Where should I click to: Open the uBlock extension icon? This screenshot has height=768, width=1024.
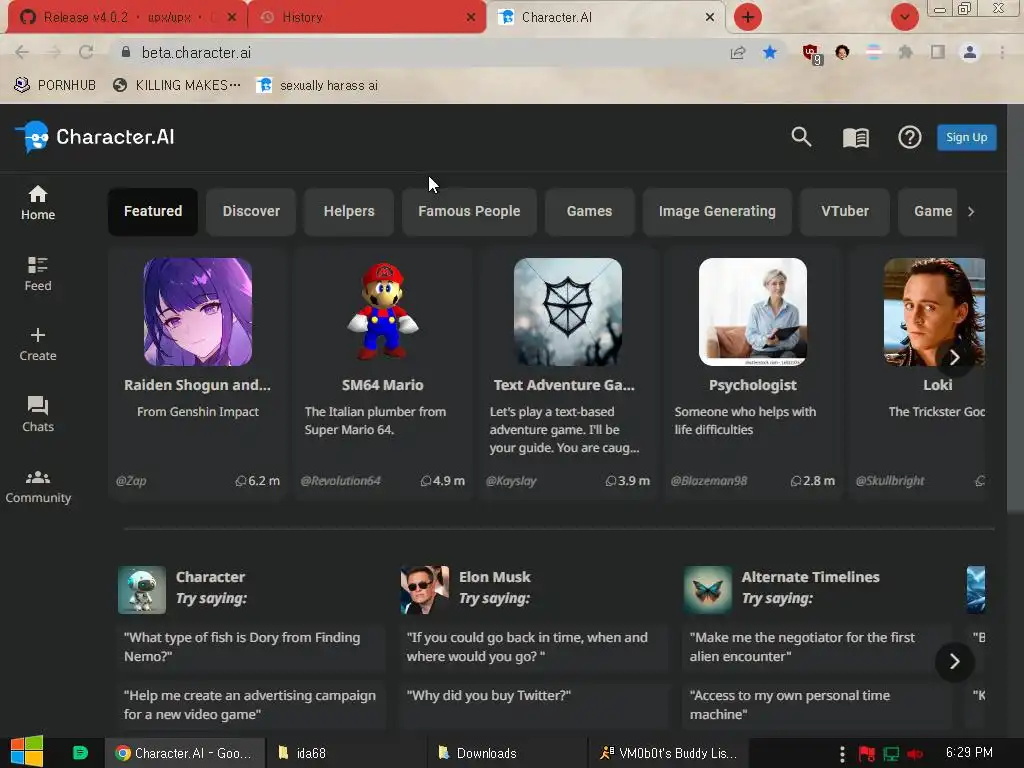(x=811, y=54)
